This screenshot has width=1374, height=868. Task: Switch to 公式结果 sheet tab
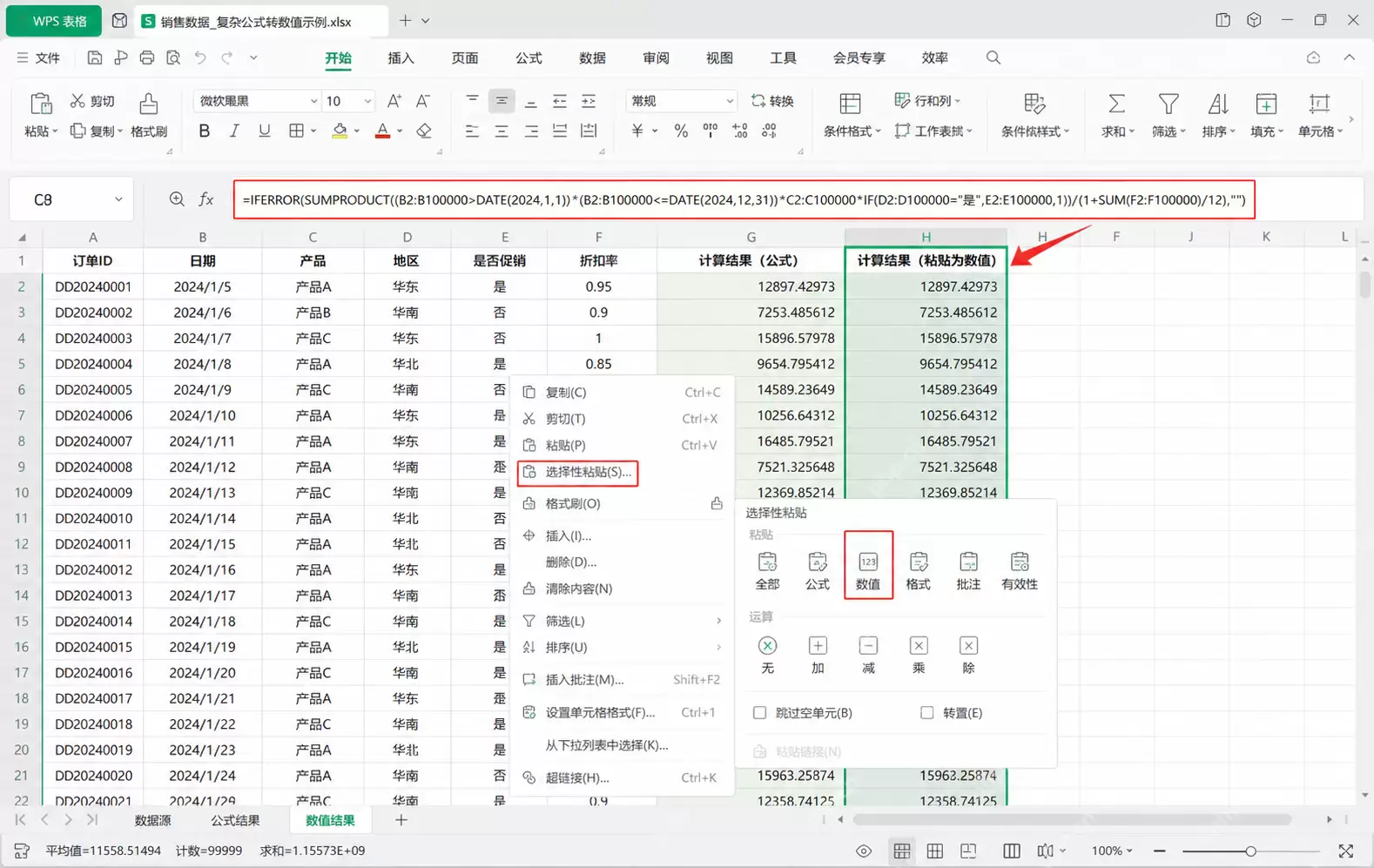tap(235, 820)
